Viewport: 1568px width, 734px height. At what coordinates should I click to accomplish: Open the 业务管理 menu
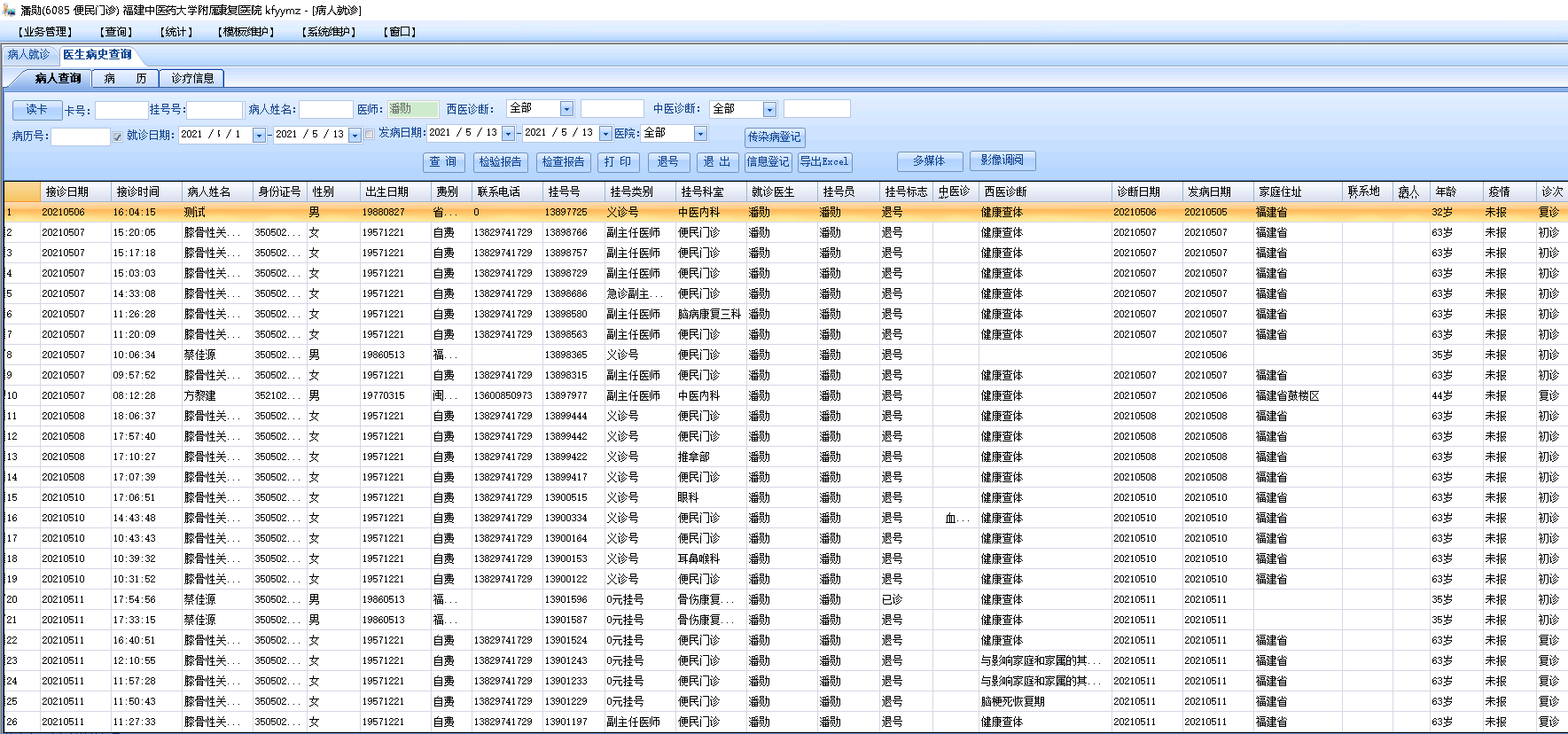click(x=44, y=32)
